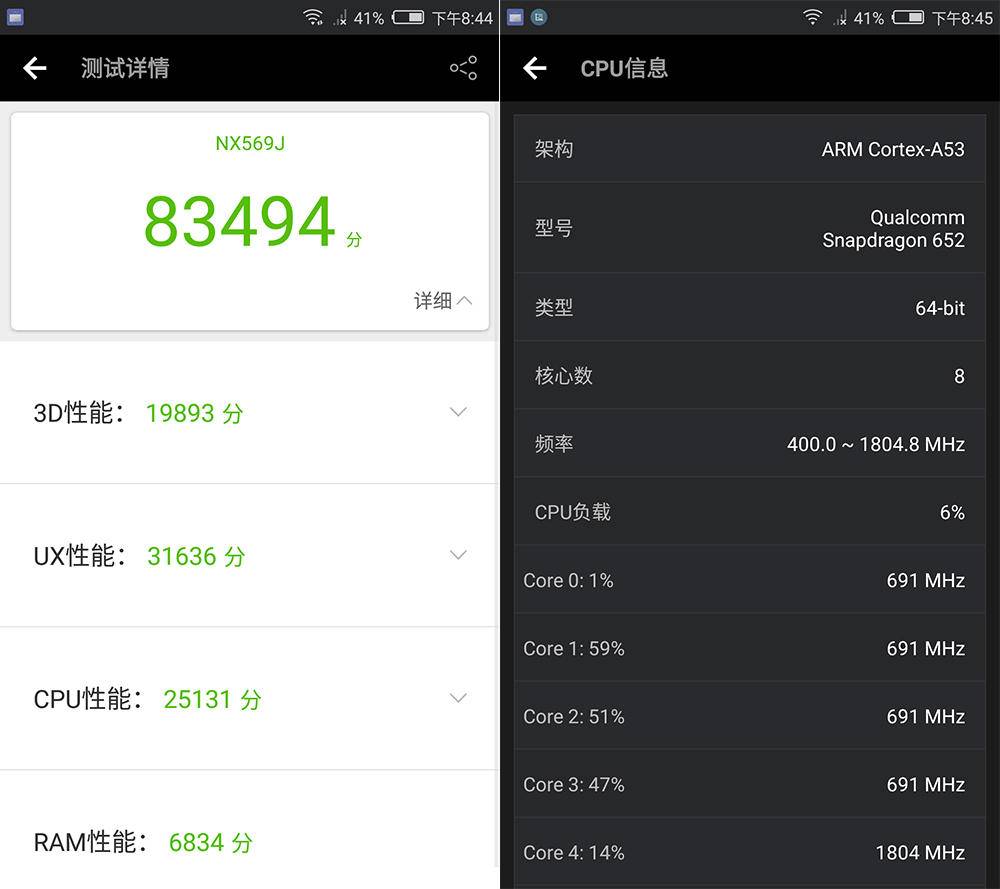Tap the back arrow on the CPU信息 screen
The image size is (1000, 889).
click(536, 68)
